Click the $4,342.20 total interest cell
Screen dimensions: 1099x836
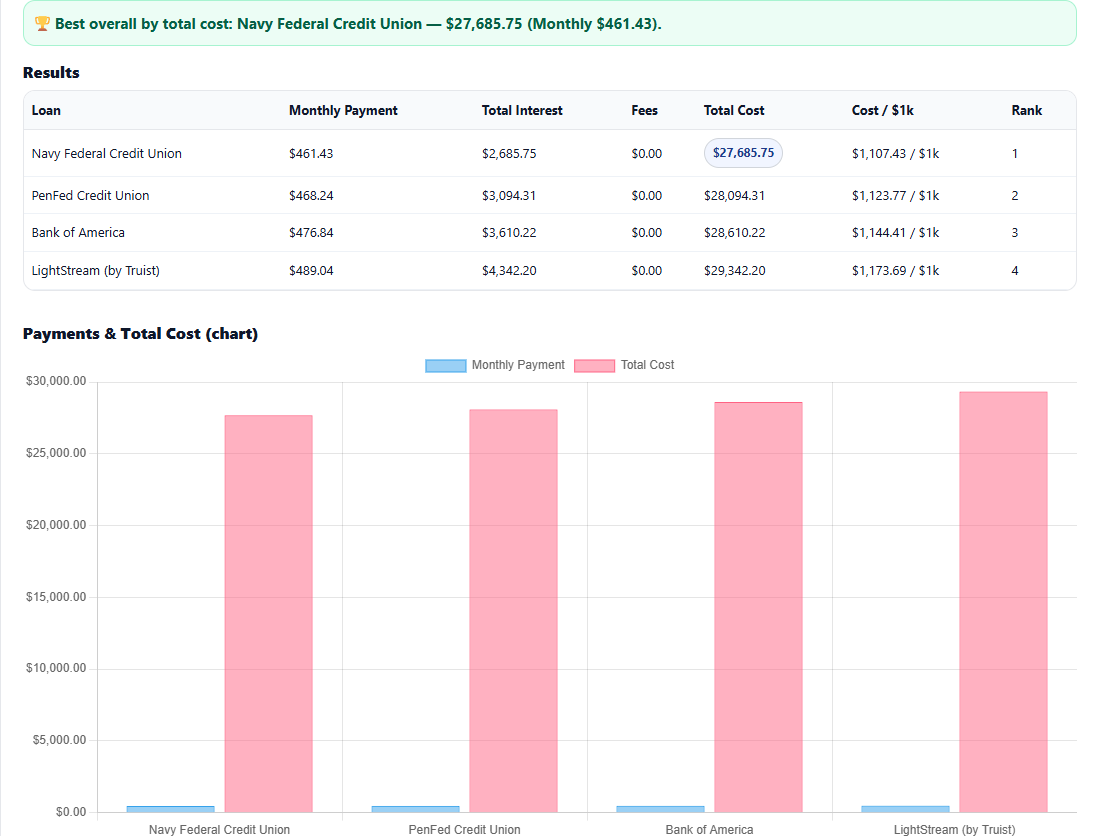[509, 270]
